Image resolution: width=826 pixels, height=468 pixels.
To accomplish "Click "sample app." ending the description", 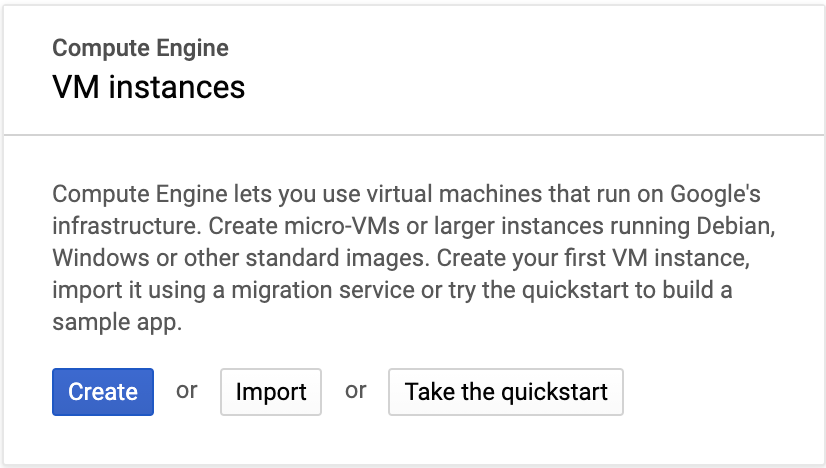I will pos(116,324).
